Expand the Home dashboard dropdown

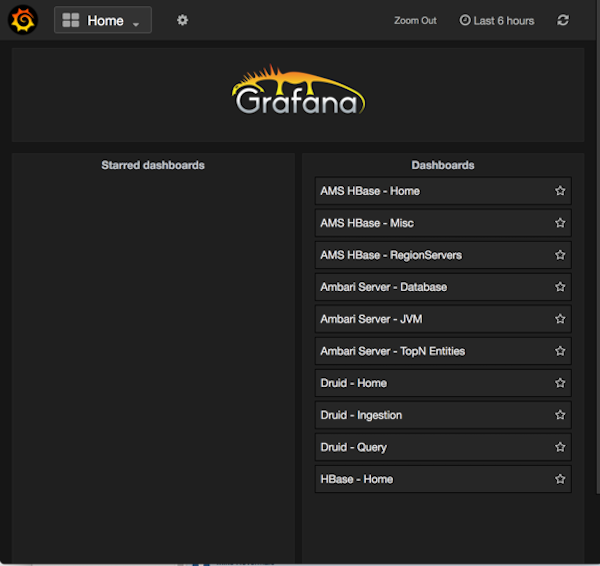135,21
